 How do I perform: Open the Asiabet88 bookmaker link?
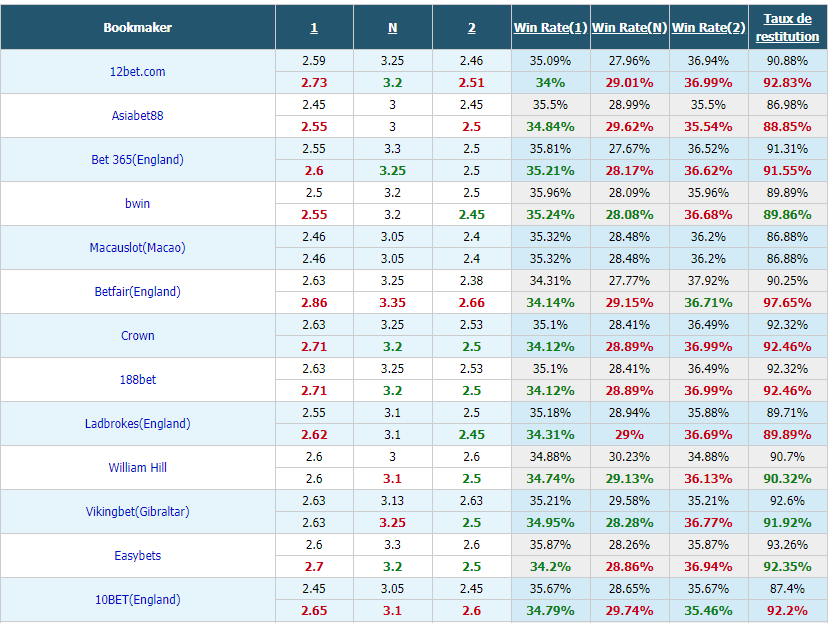coord(137,115)
